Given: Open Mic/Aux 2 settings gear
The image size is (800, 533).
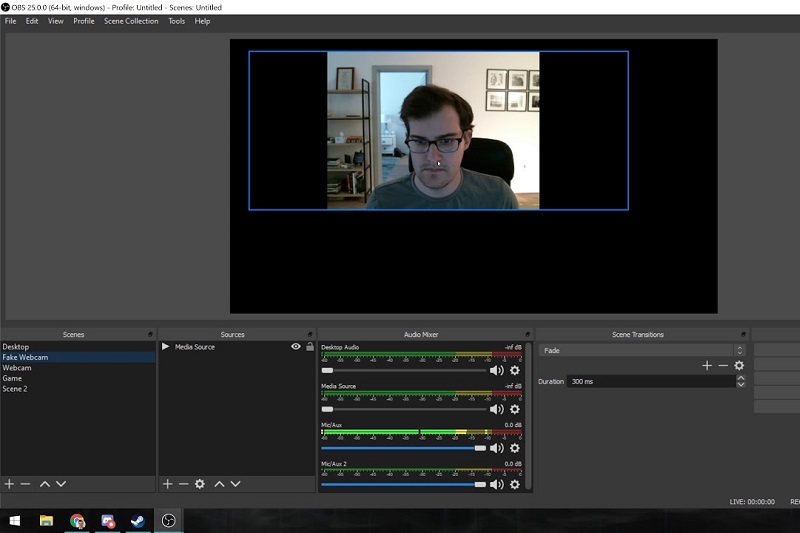Looking at the screenshot, I should point(515,484).
